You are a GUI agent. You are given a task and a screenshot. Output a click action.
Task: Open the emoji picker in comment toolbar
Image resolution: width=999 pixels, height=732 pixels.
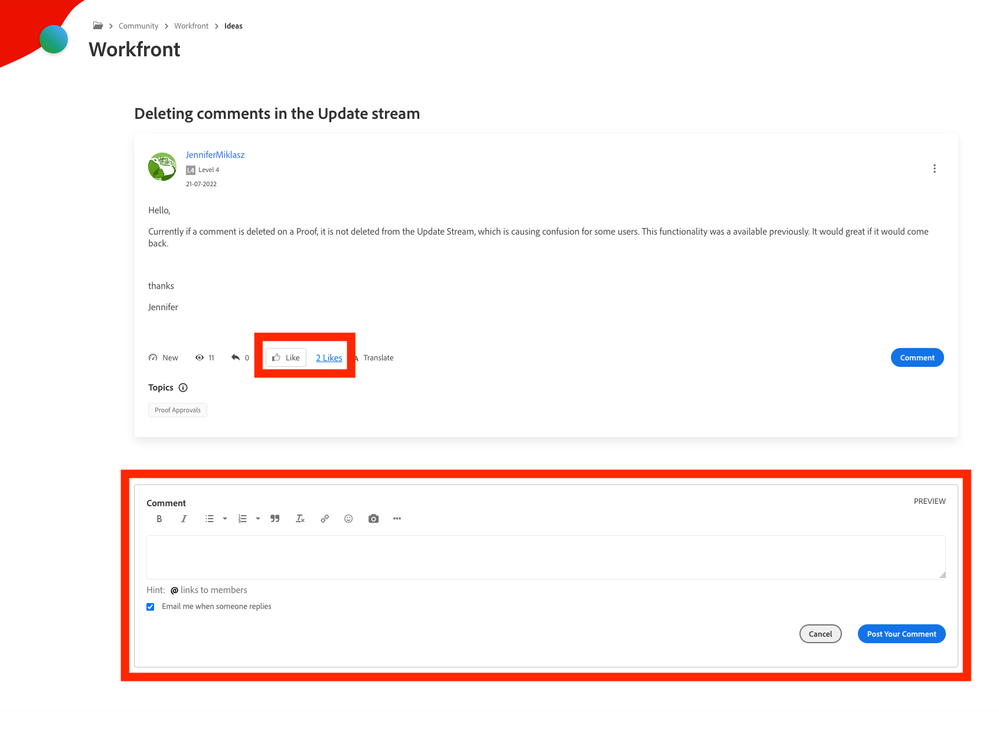348,519
